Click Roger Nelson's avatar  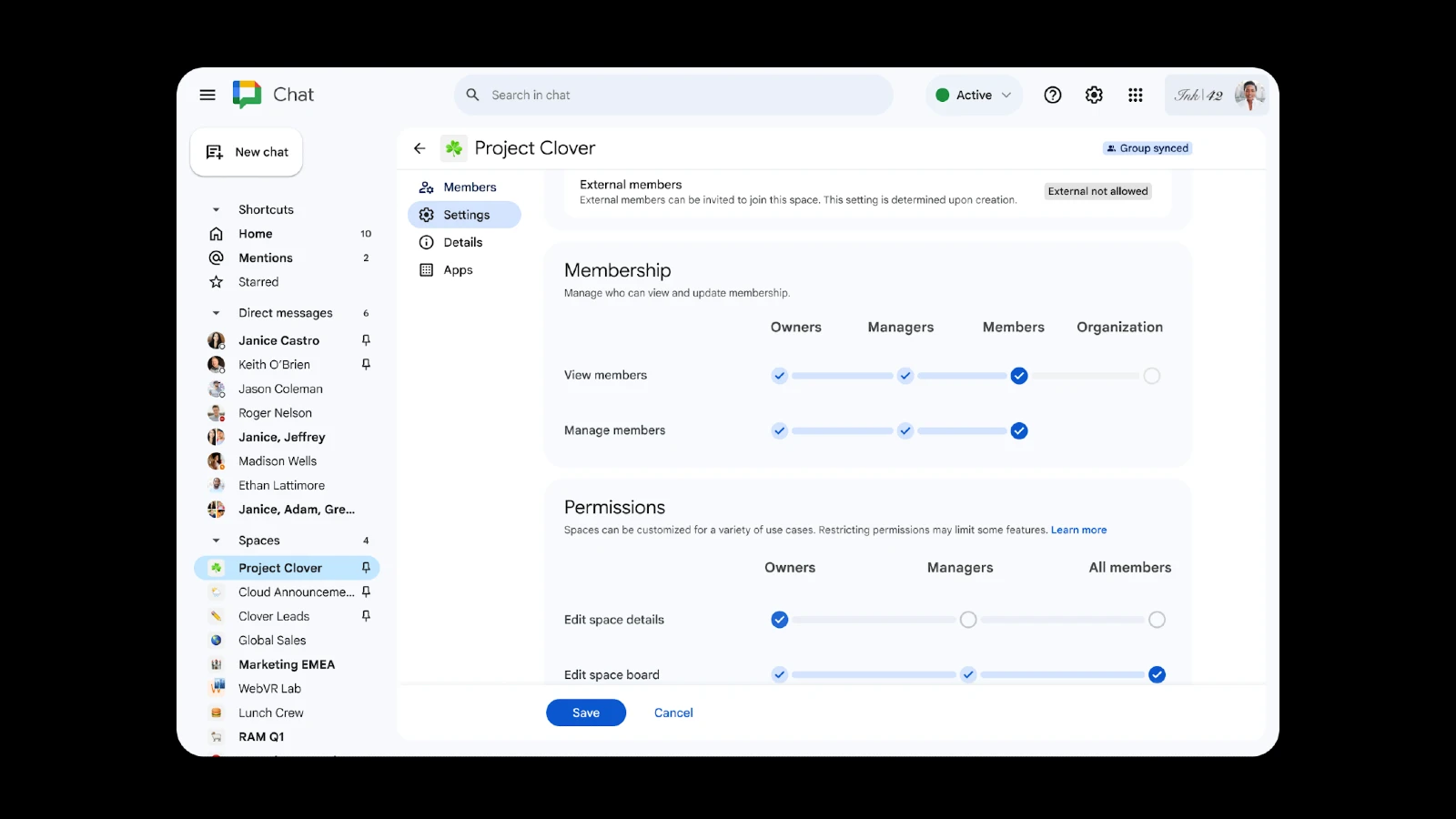tap(217, 413)
